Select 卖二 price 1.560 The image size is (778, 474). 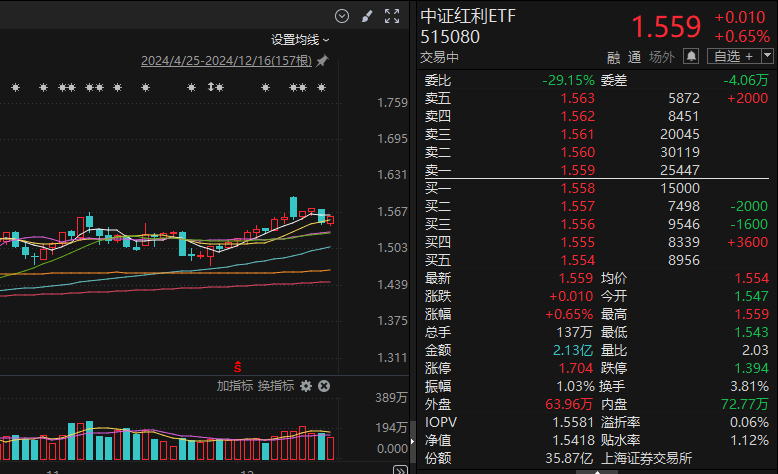(578, 152)
